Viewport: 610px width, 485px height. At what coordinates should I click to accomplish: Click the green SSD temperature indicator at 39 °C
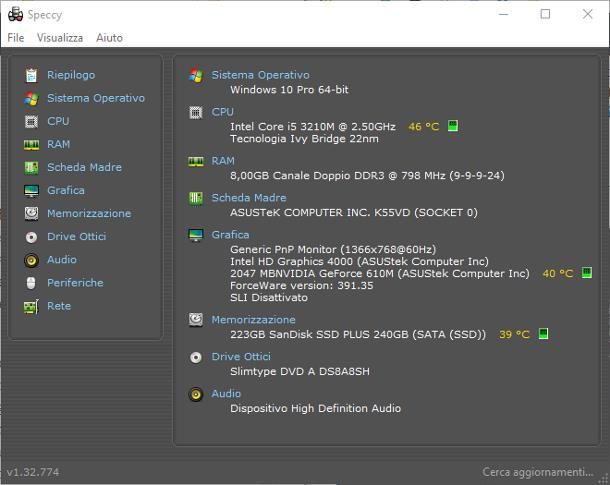pyautogui.click(x=543, y=333)
